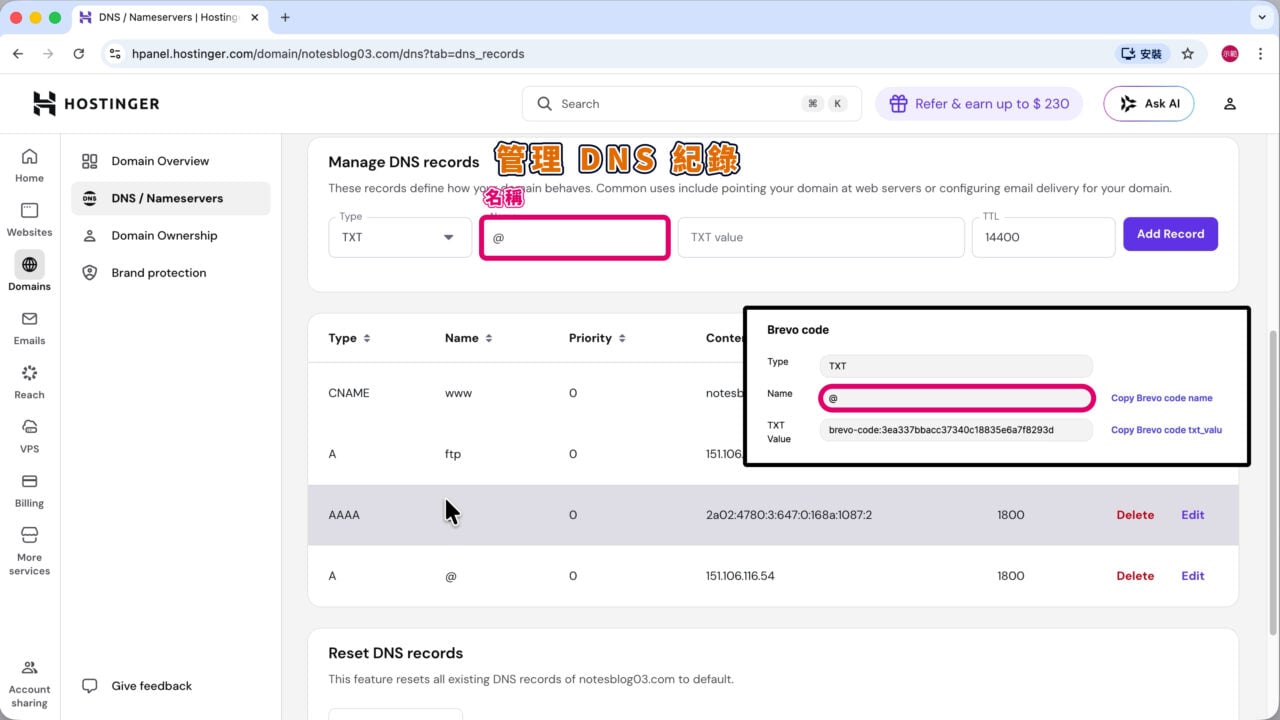Open Emails in the sidebar
This screenshot has width=1280, height=720.
click(29, 328)
